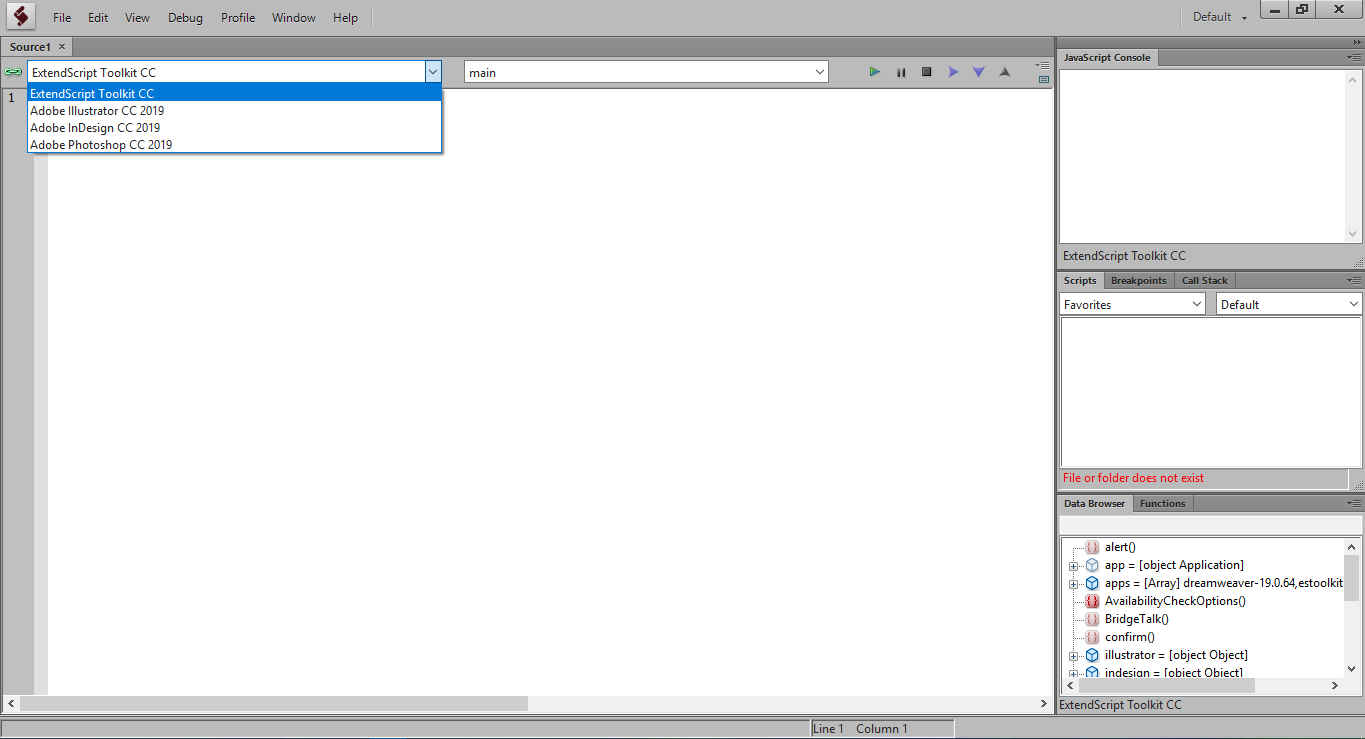This screenshot has height=739, width=1365.
Task: Click the Step Into debug arrow
Action: tap(979, 72)
